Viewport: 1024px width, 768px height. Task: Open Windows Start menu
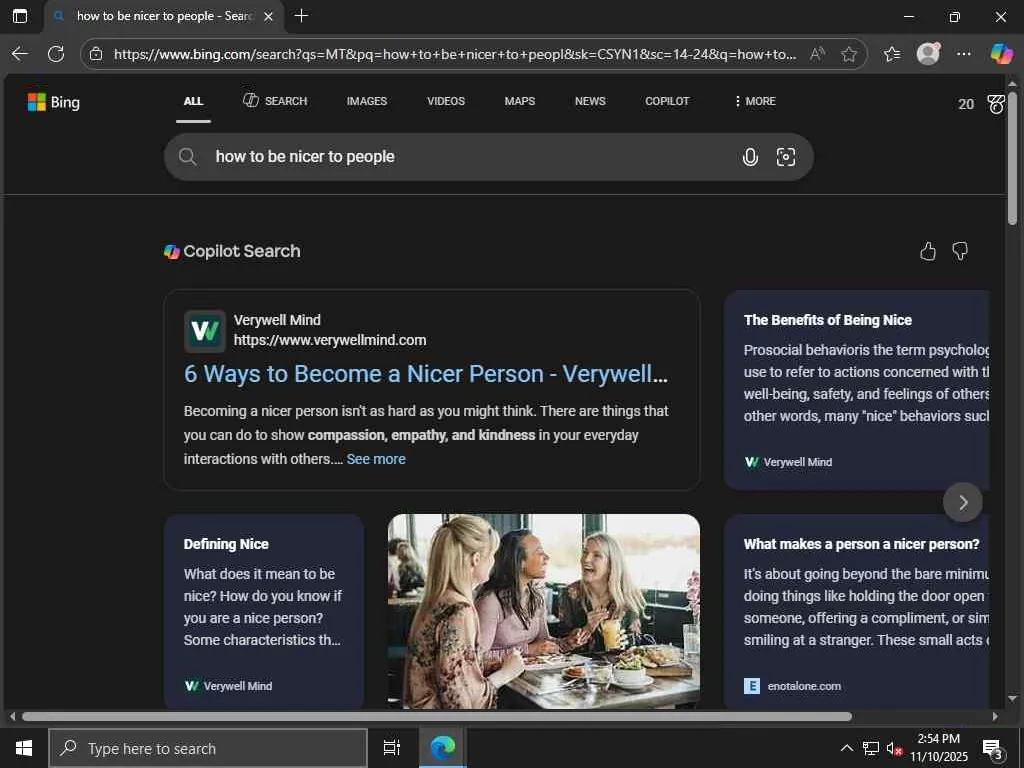pos(24,748)
